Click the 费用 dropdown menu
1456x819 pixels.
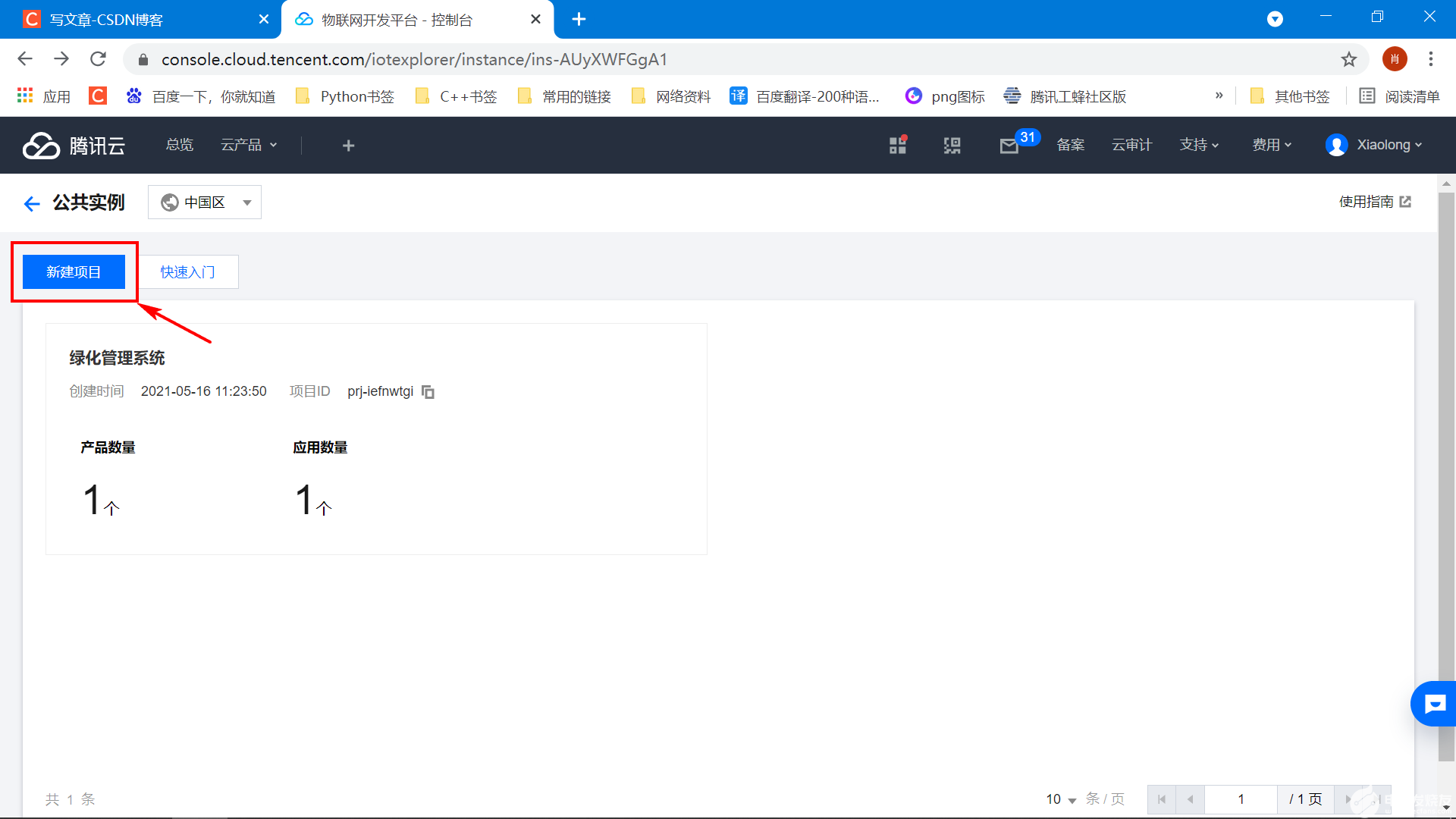1272,144
